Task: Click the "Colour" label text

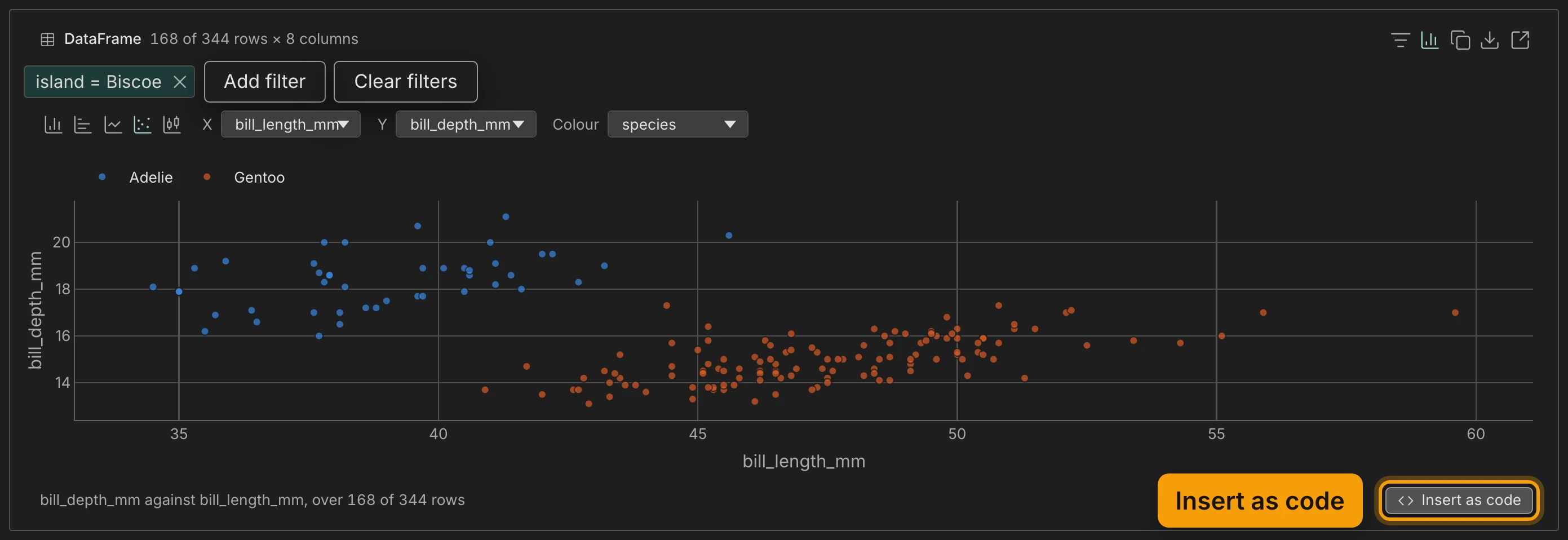Action: coord(575,124)
